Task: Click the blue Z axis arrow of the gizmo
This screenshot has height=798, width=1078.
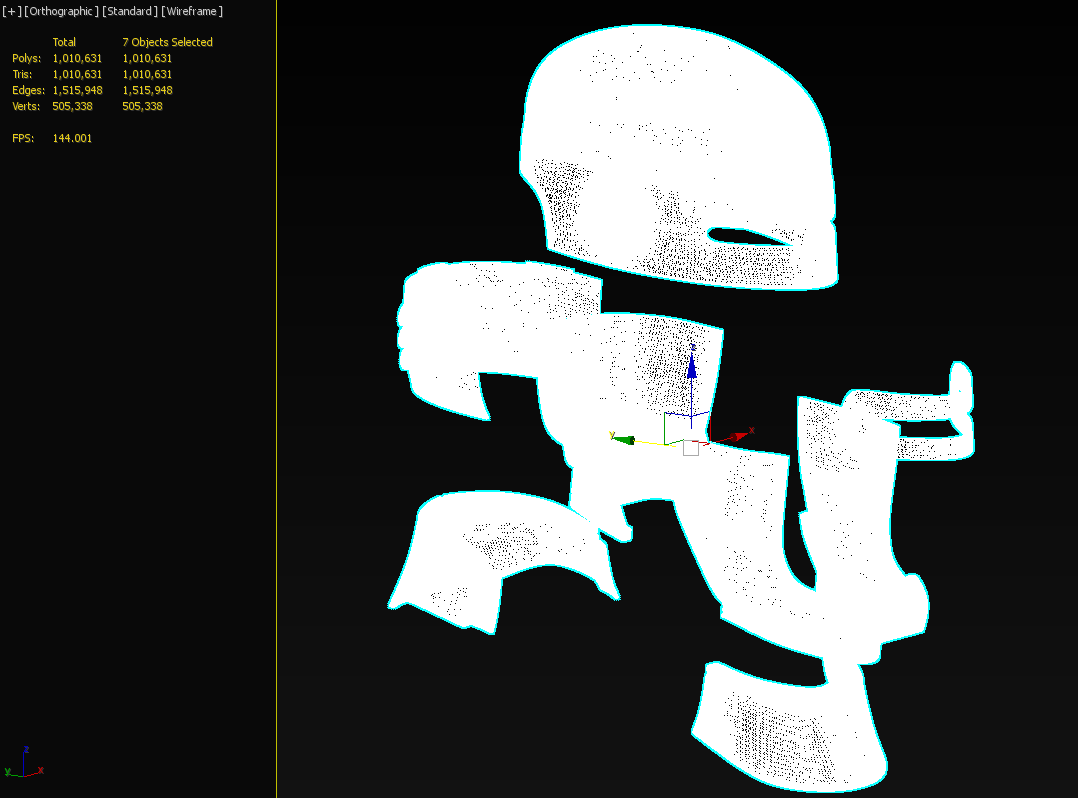Action: [x=691, y=368]
